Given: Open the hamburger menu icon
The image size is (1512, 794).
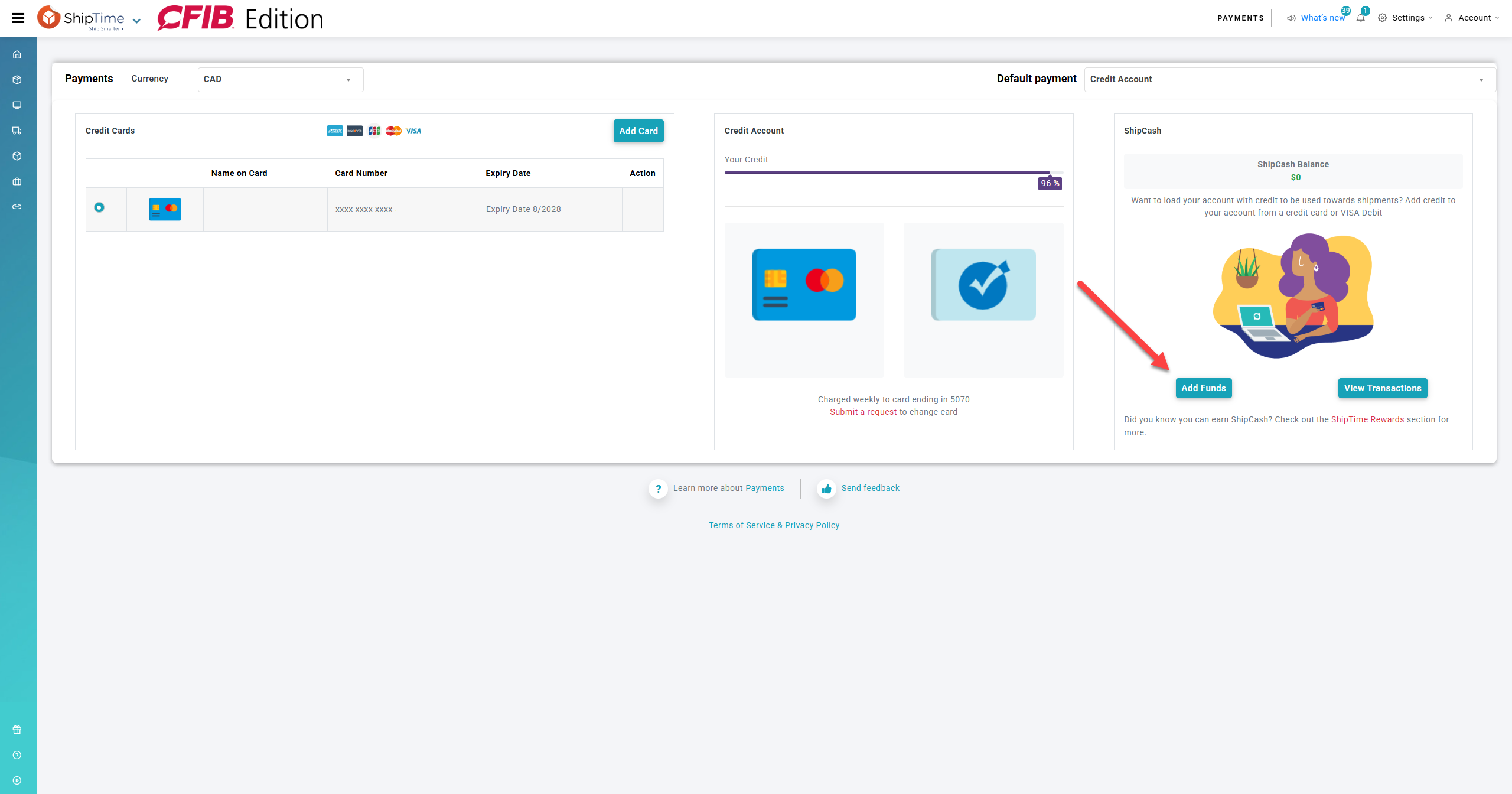Looking at the screenshot, I should click(18, 18).
